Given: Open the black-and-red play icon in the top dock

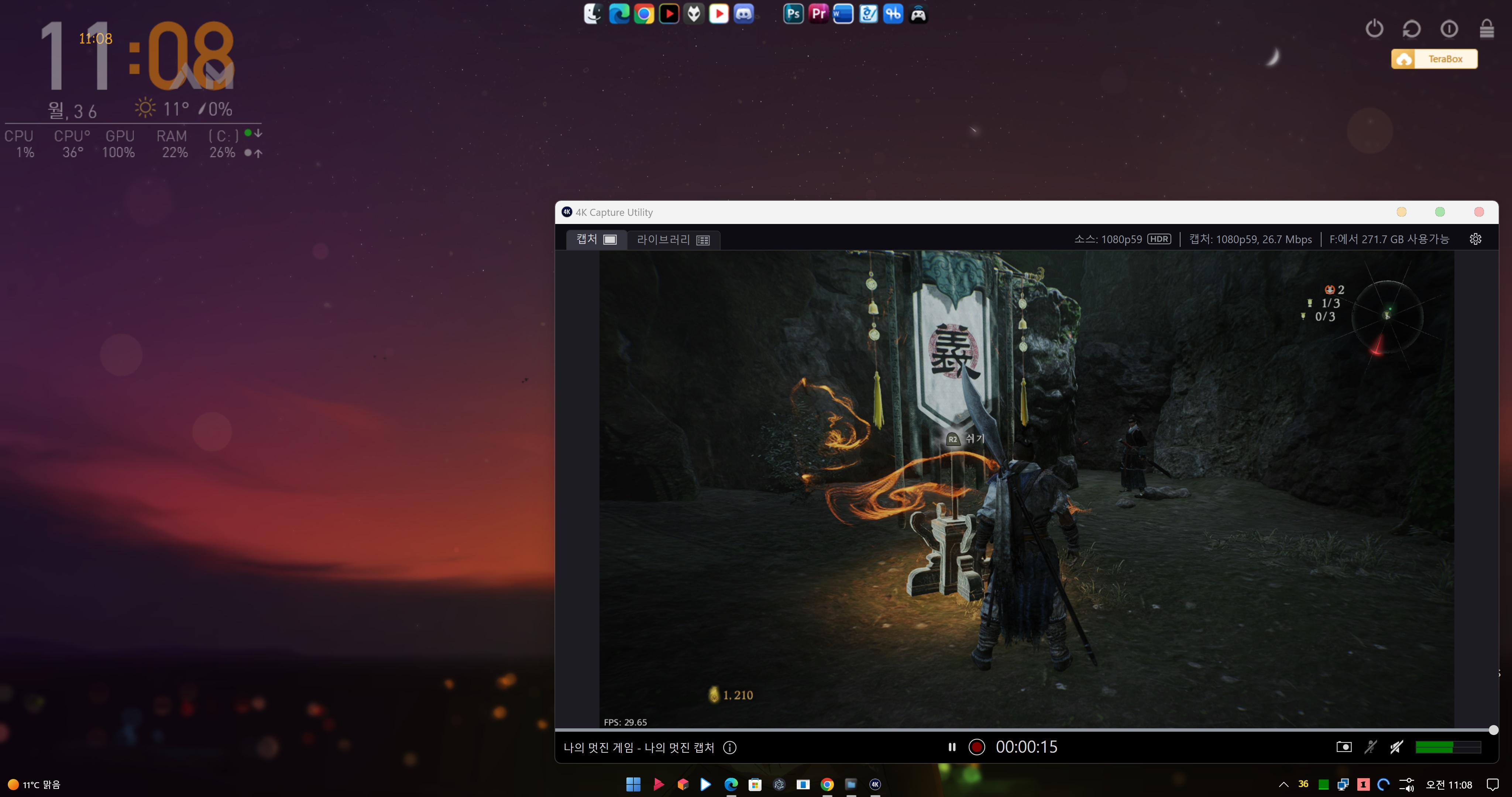Looking at the screenshot, I should click(669, 14).
